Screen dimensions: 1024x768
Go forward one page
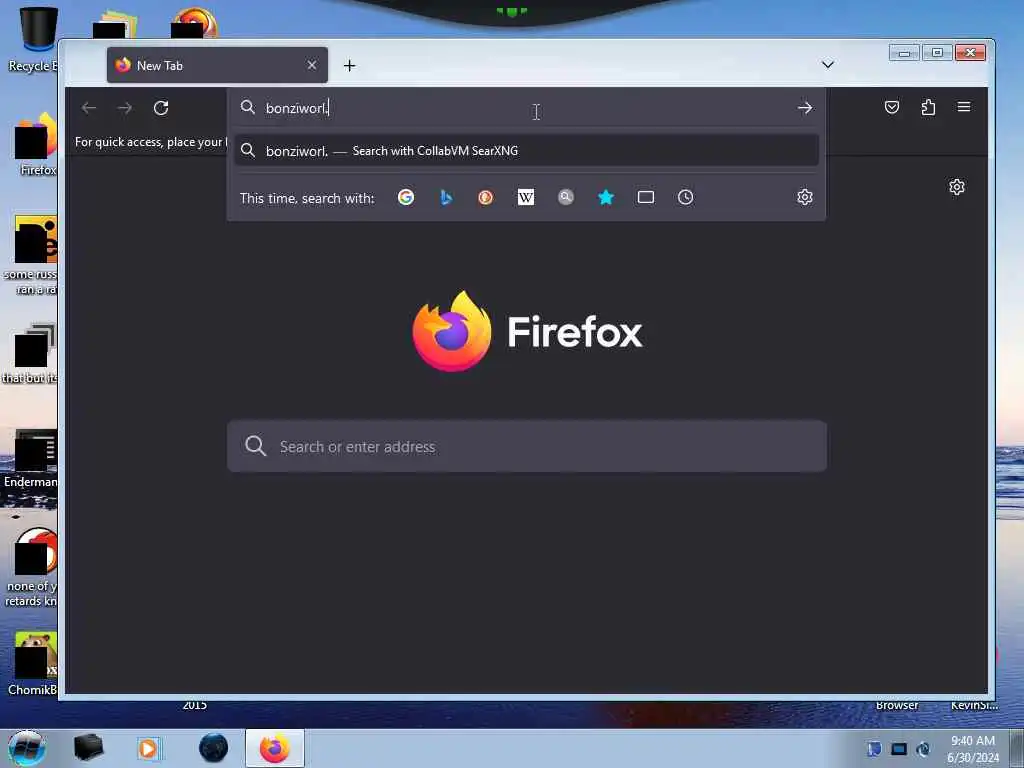(125, 108)
